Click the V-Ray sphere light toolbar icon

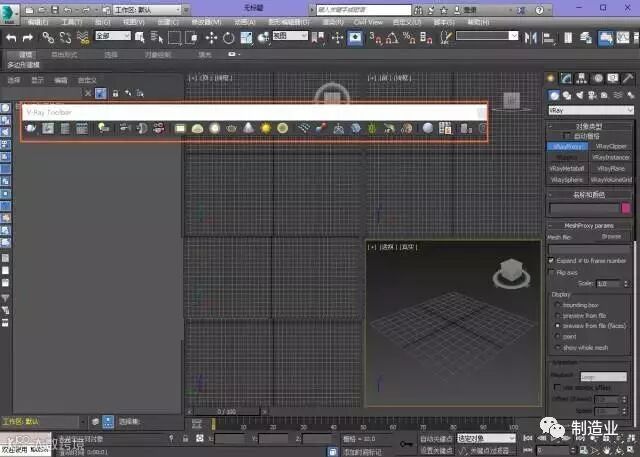215,129
